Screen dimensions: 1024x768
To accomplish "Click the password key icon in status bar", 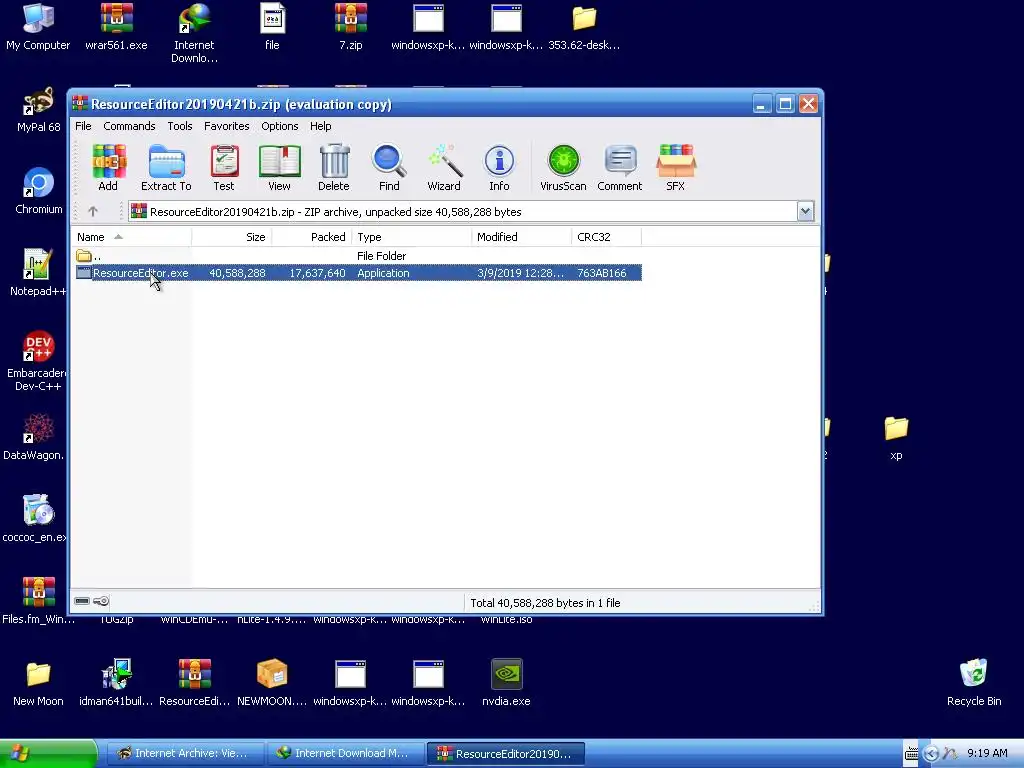I will click(x=101, y=601).
